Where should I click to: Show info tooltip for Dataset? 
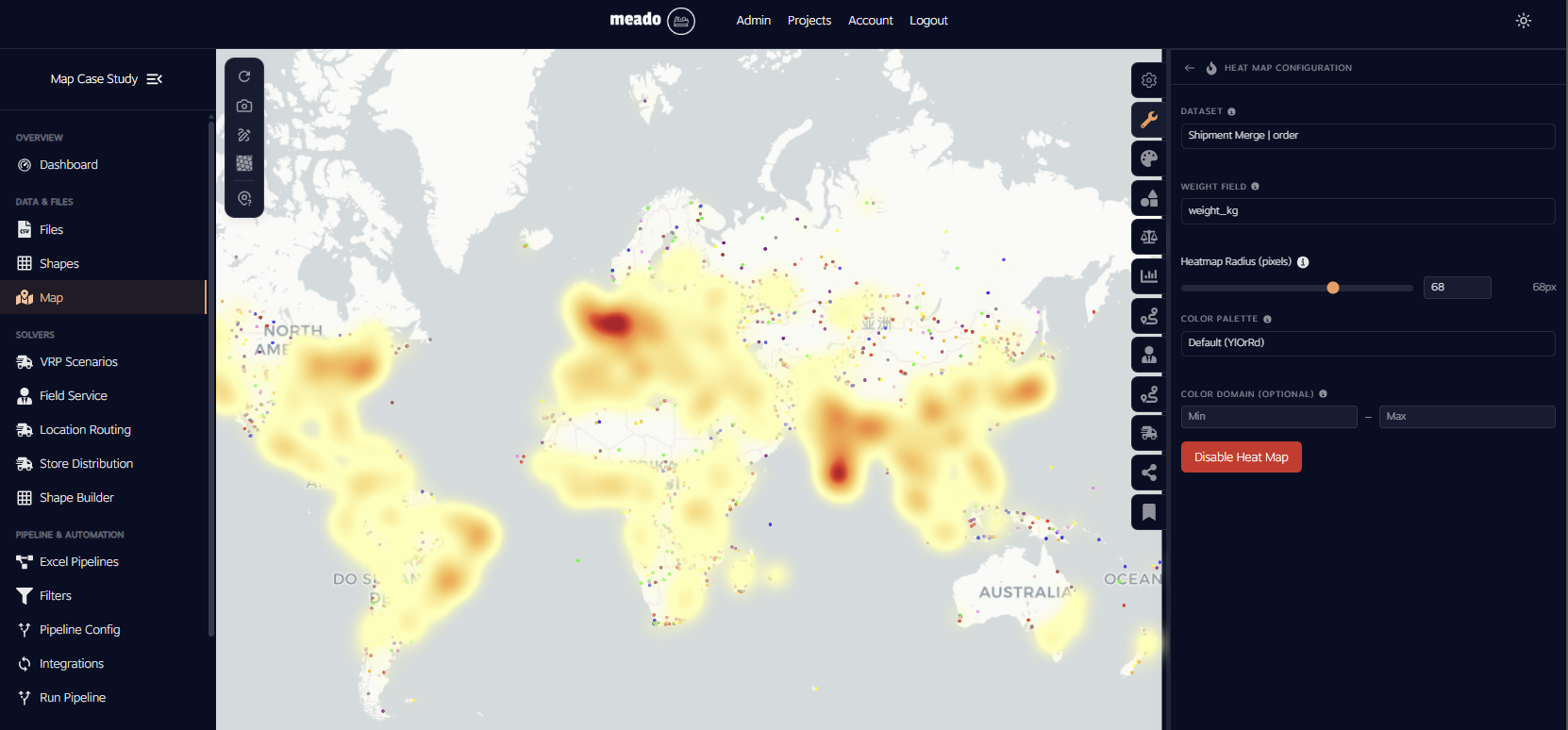(1231, 111)
